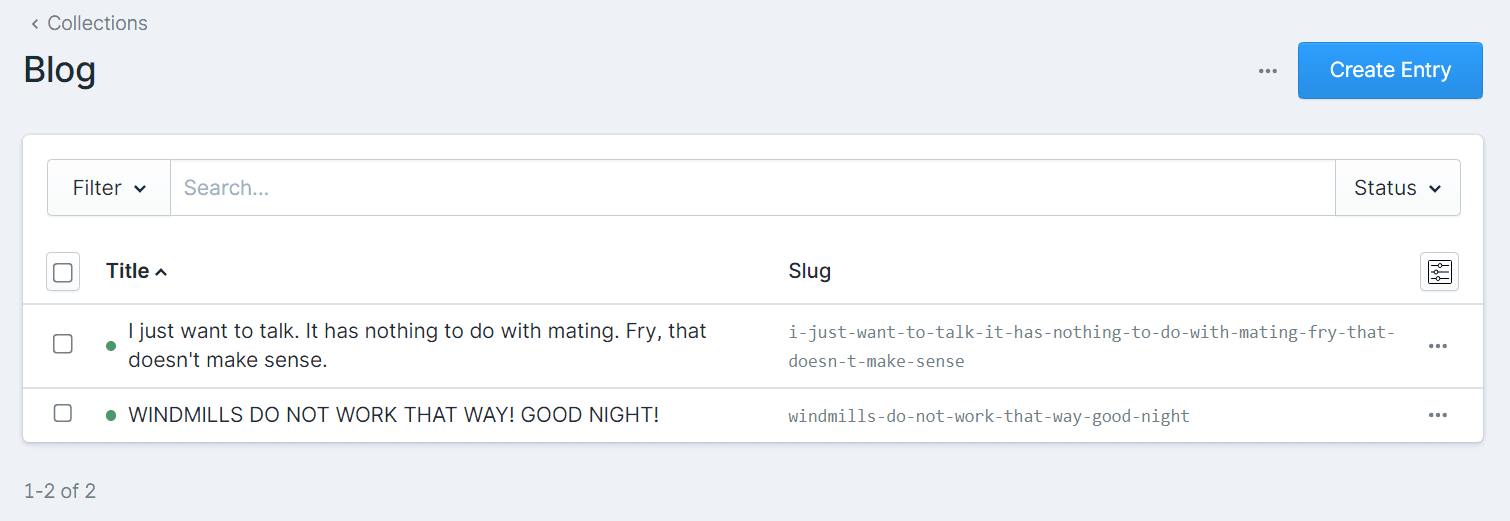Go back to Collections
The width and height of the screenshot is (1510, 521).
pyautogui.click(x=97, y=24)
